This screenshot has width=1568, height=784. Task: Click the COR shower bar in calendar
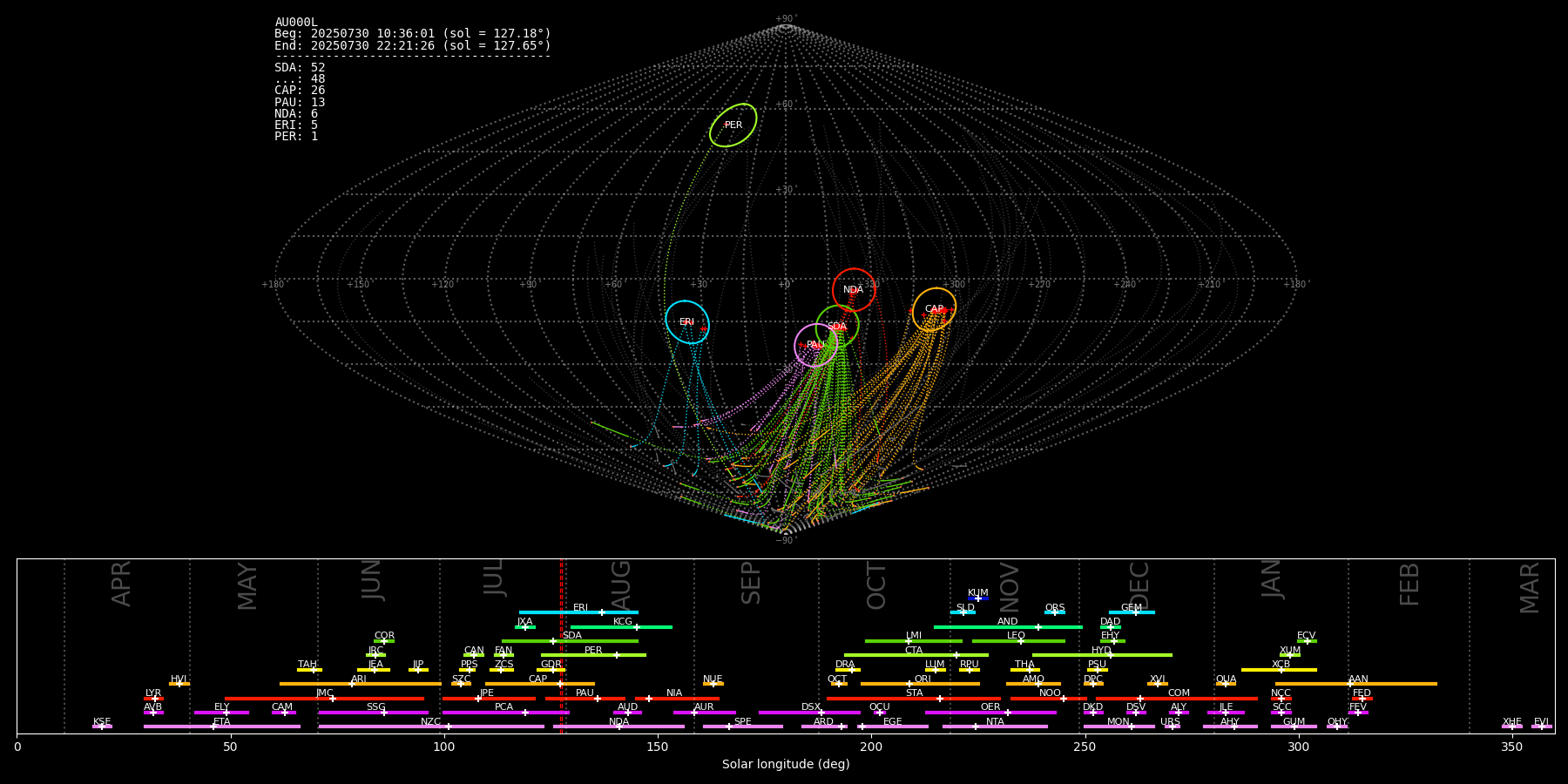click(x=384, y=641)
